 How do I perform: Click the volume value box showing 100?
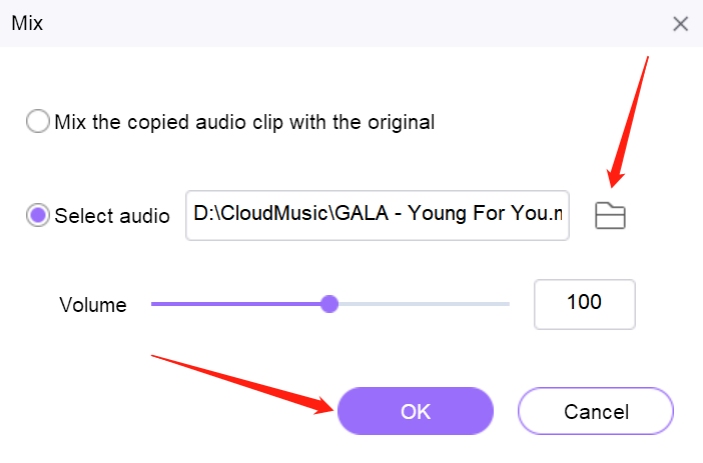coord(585,304)
